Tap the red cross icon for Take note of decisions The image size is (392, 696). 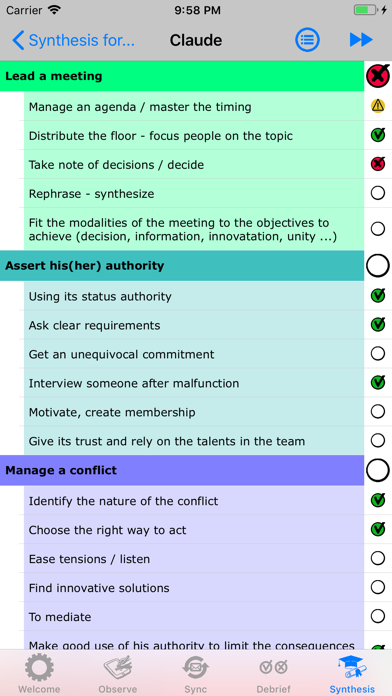click(378, 164)
